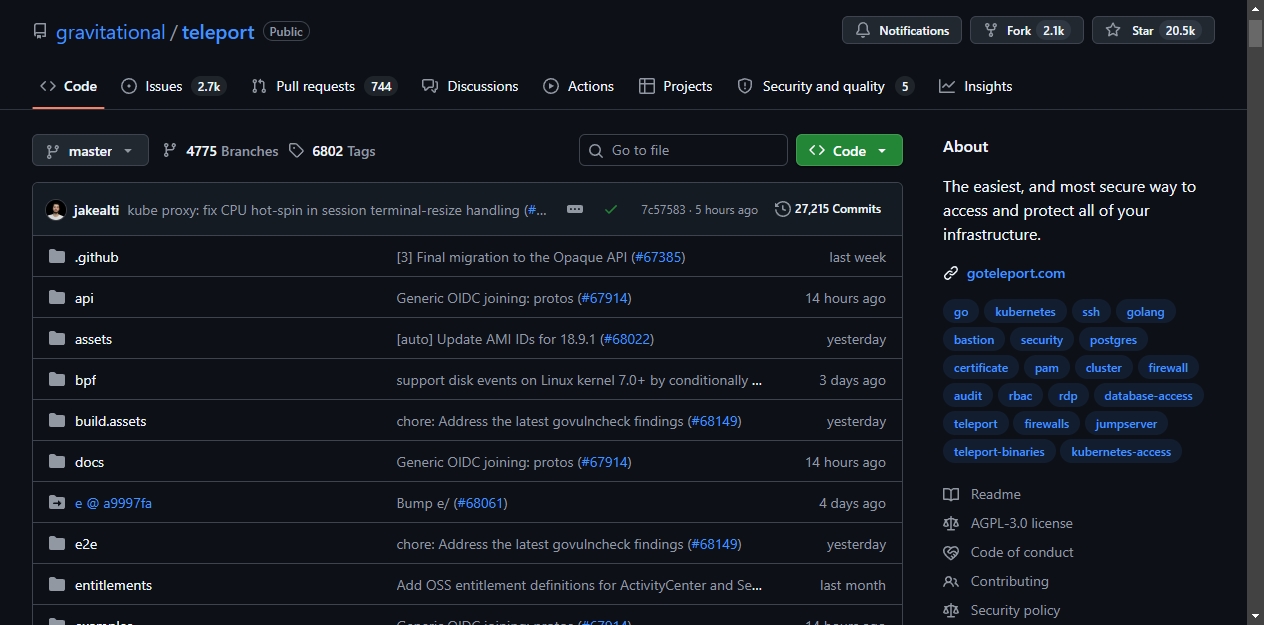Click the AGPL-3.0 license scale icon

point(951,523)
